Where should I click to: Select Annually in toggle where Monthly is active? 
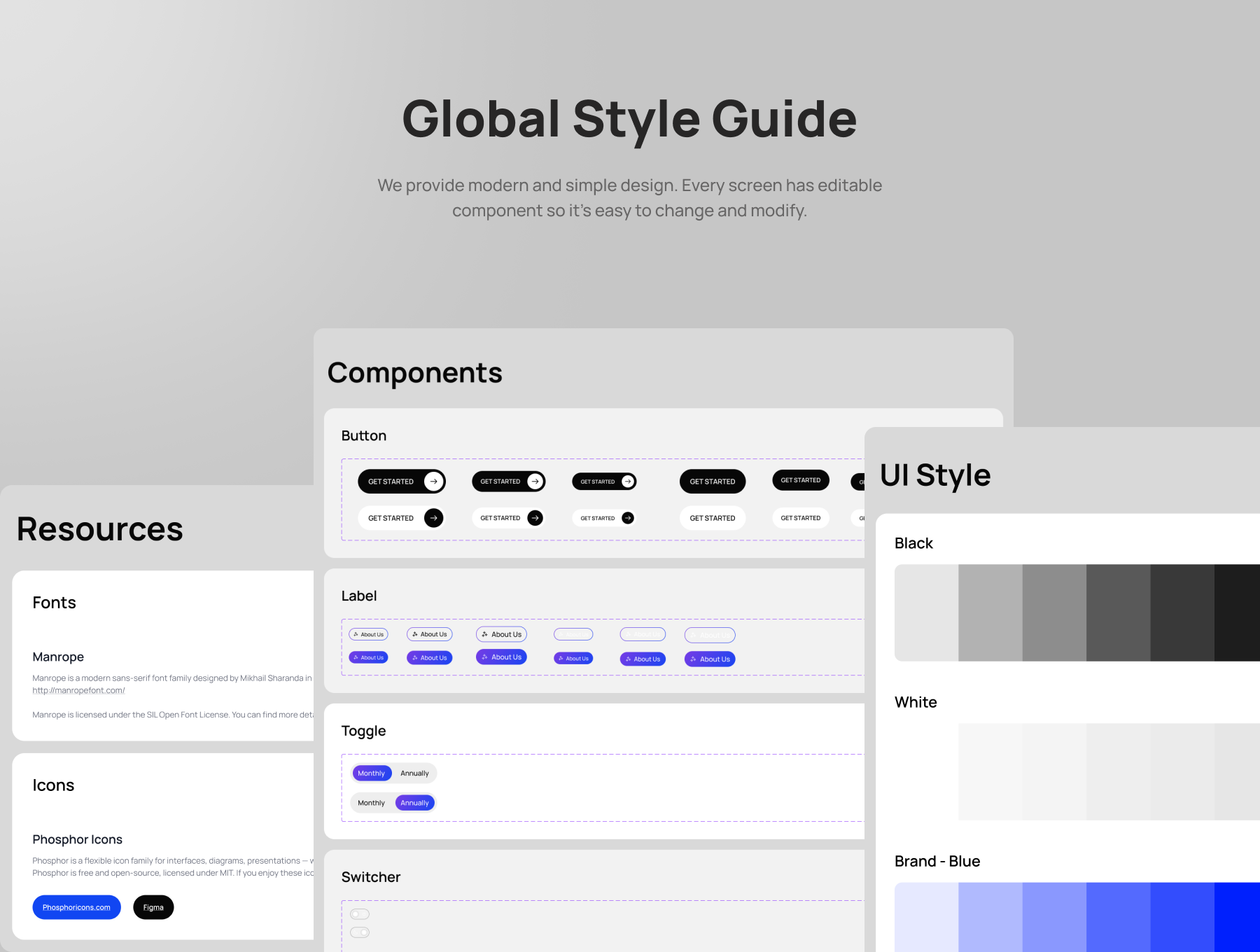414,773
